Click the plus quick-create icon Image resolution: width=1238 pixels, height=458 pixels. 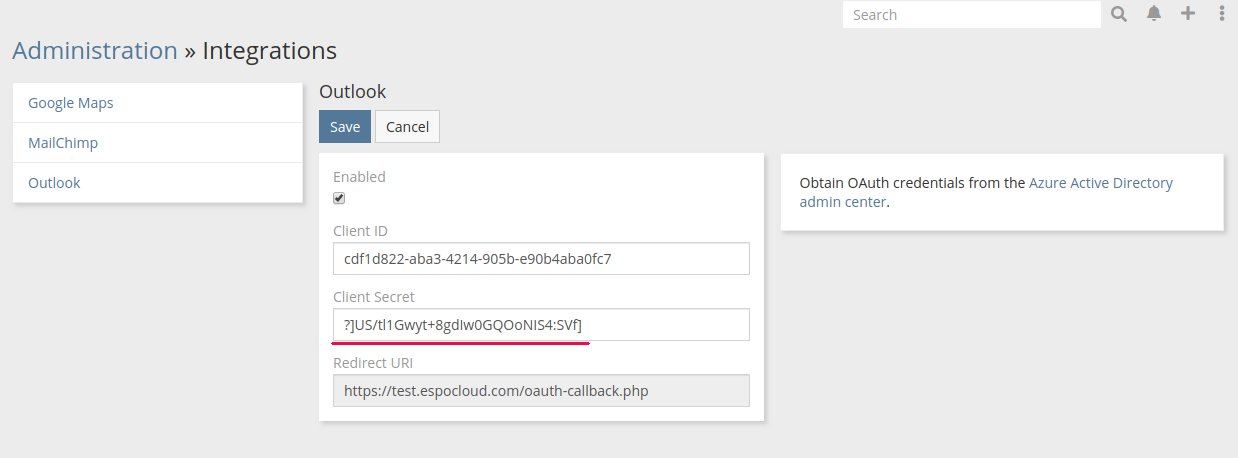coord(1188,14)
